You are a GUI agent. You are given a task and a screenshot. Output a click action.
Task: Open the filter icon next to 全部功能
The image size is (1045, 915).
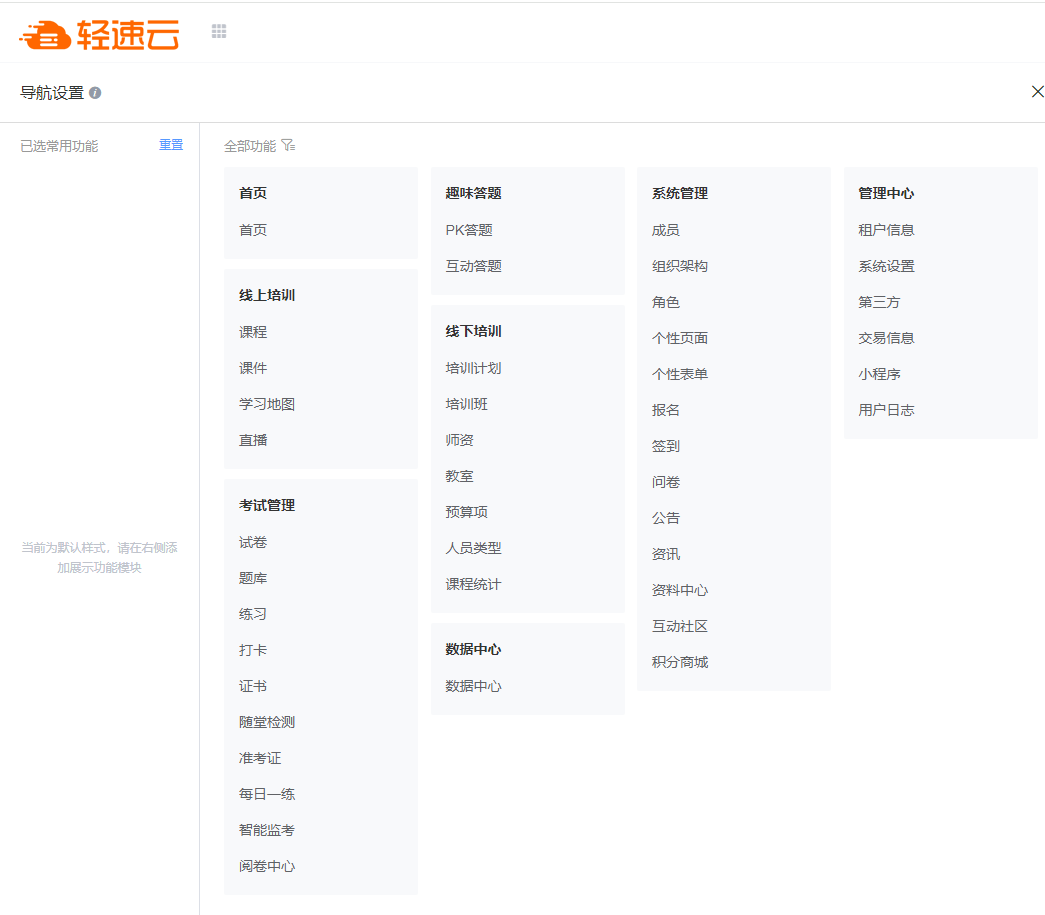288,146
